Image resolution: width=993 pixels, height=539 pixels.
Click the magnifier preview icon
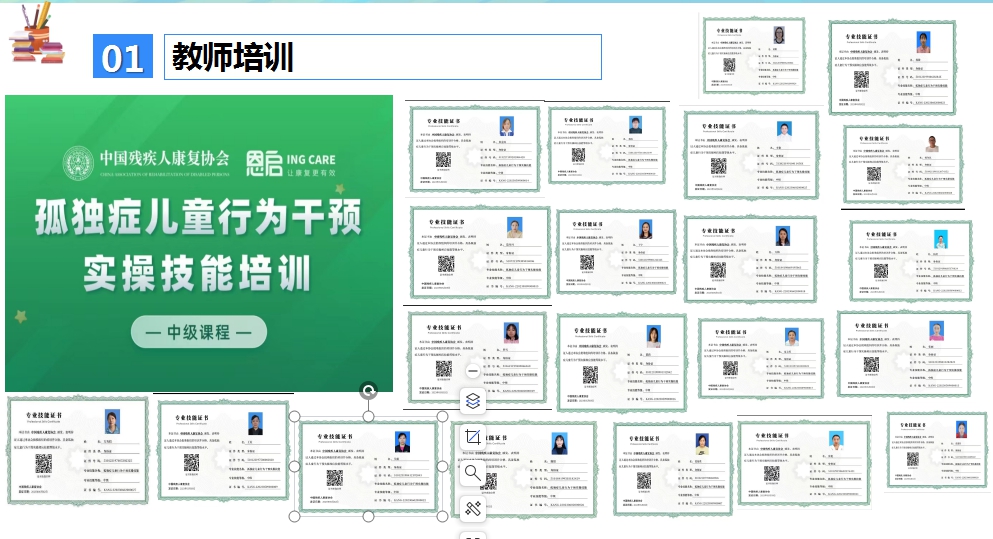pos(472,472)
